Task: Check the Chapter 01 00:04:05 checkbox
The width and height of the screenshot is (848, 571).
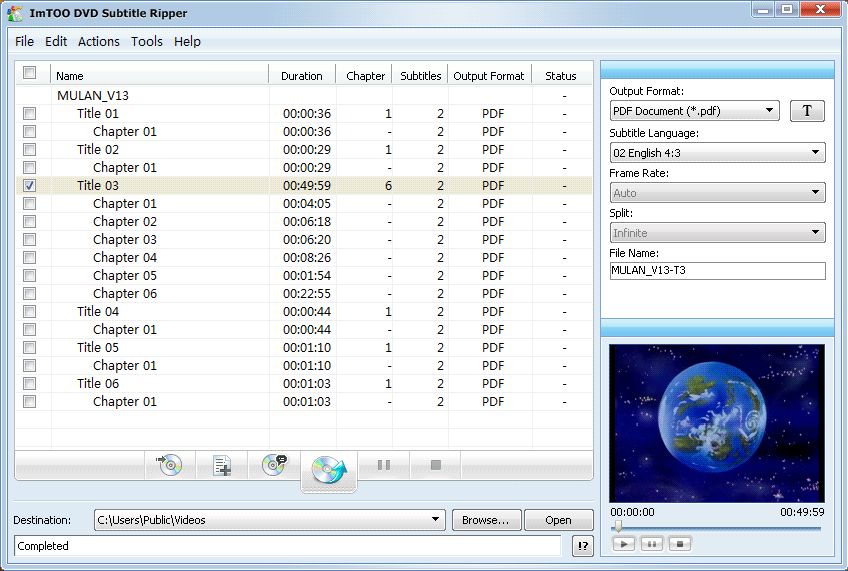Action: click(x=29, y=203)
